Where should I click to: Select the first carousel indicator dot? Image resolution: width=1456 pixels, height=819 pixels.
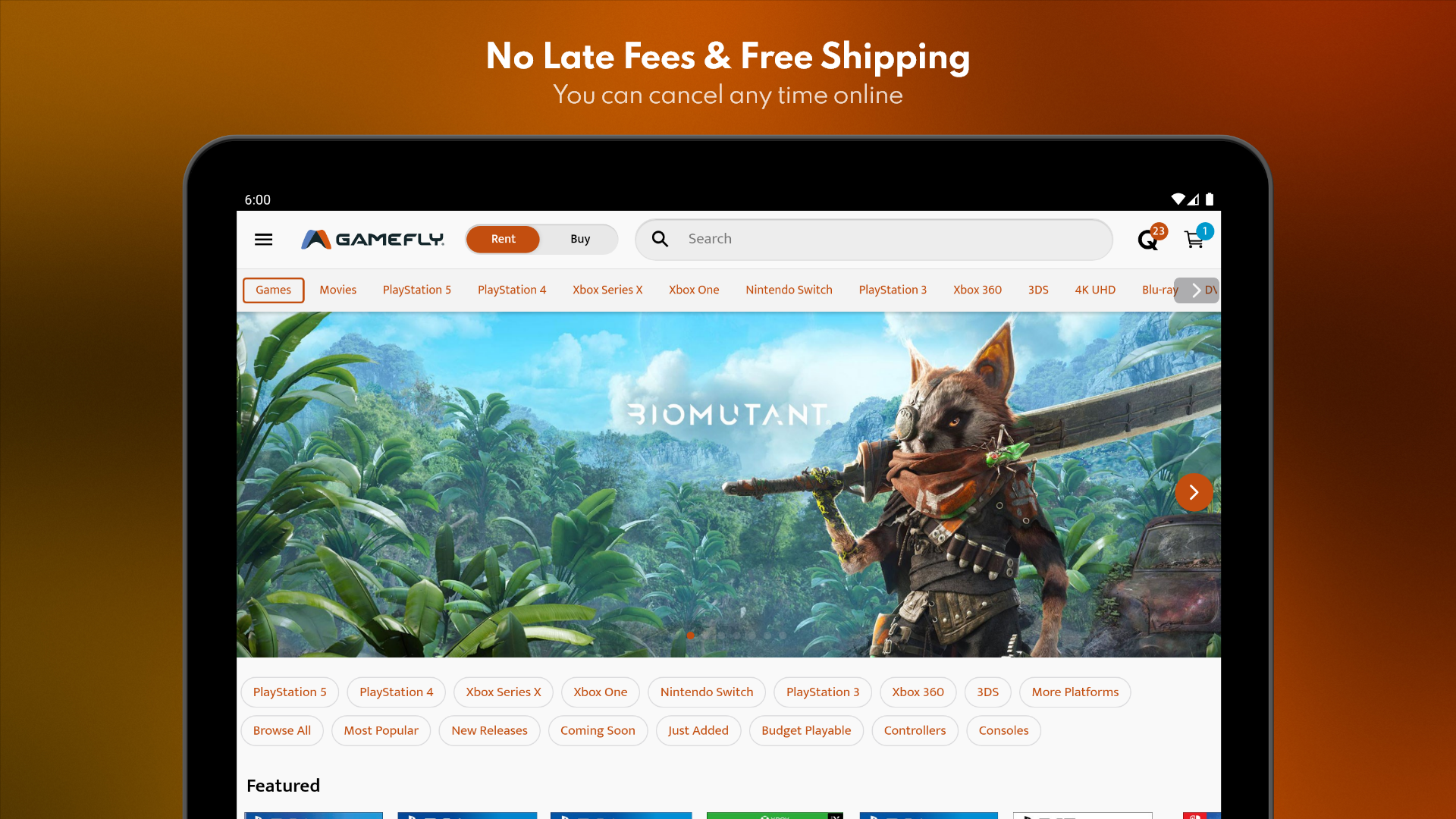point(690,635)
